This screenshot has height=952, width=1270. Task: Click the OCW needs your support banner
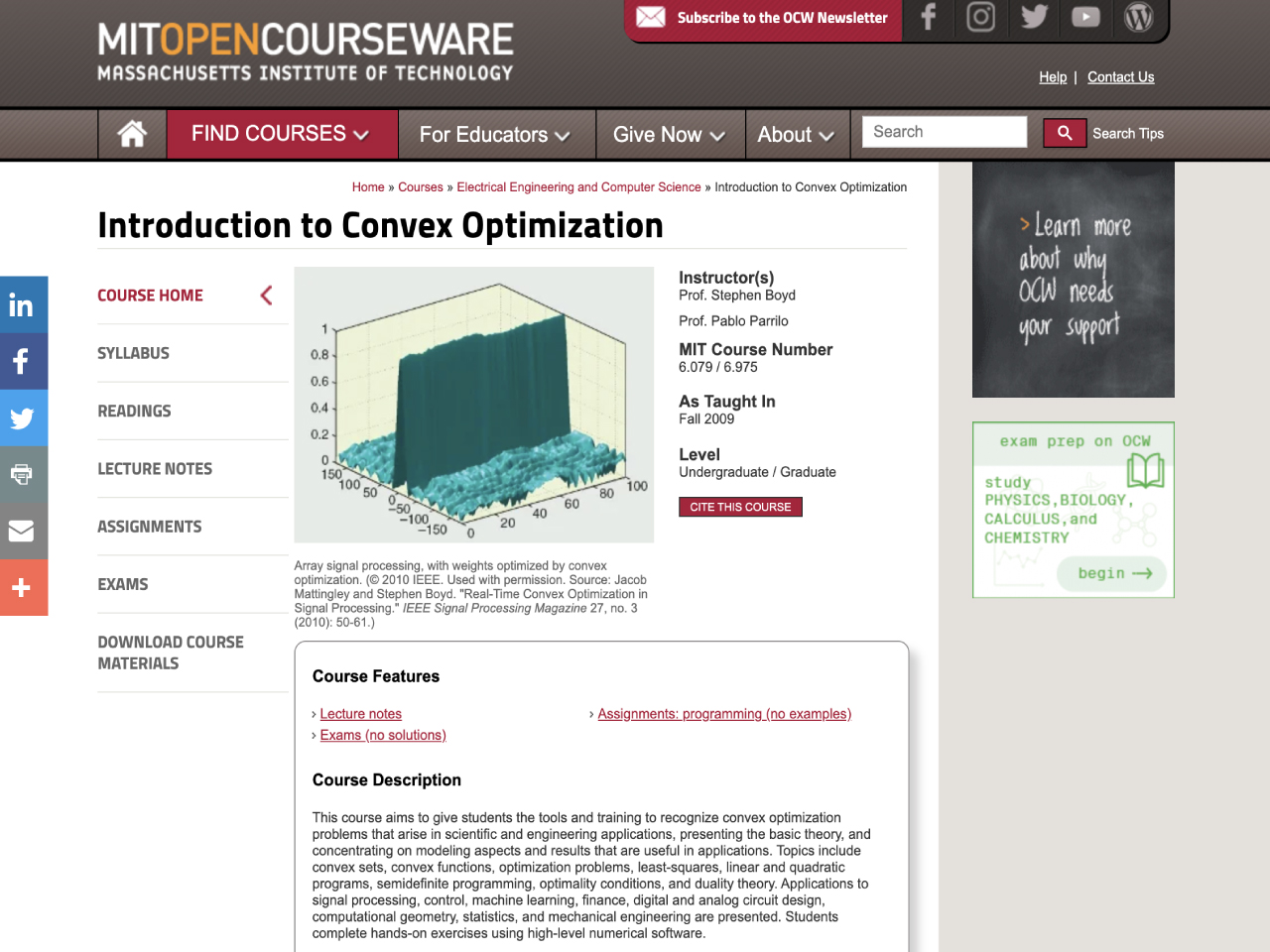[1074, 280]
